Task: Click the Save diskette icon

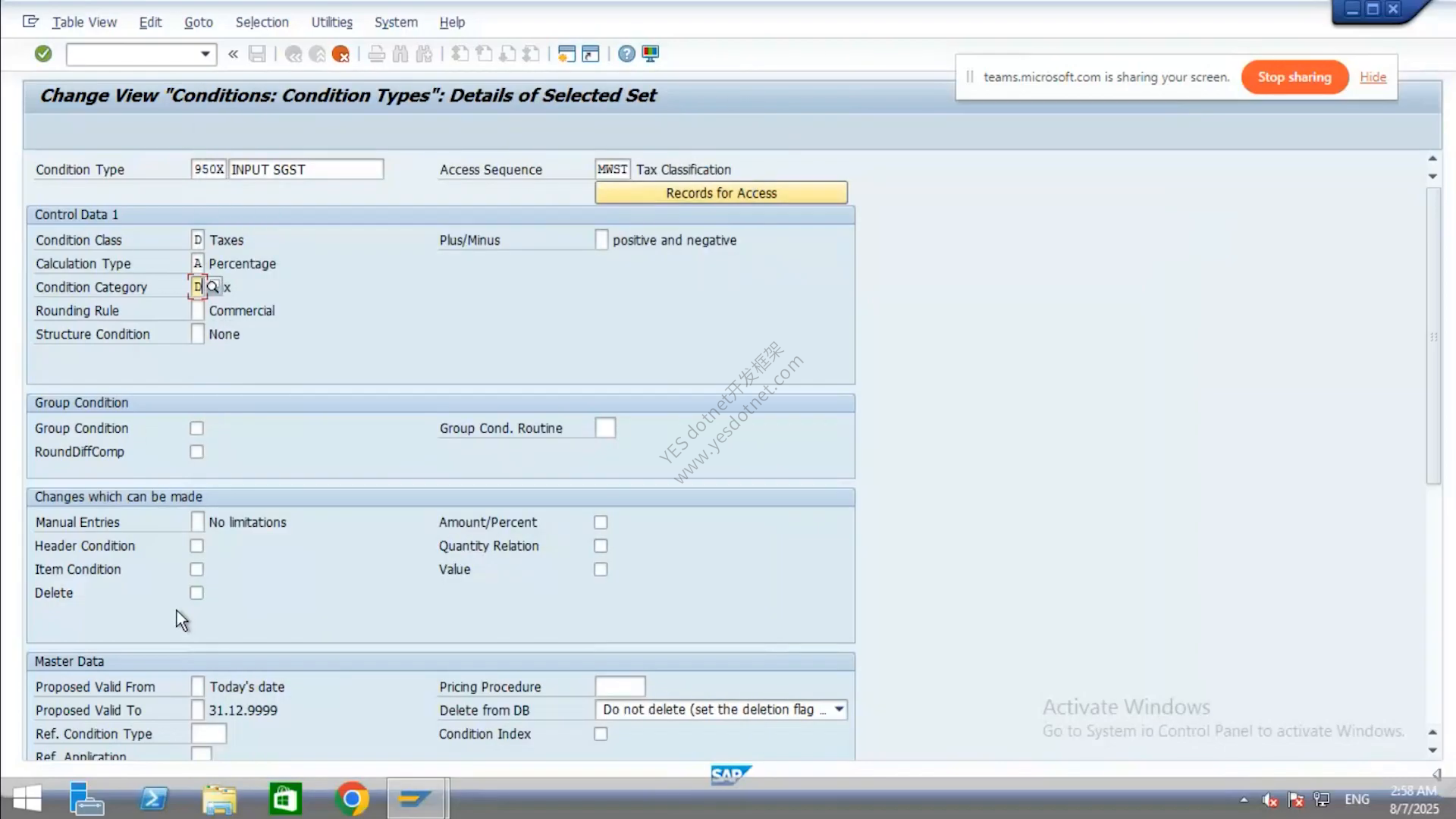Action: (257, 54)
